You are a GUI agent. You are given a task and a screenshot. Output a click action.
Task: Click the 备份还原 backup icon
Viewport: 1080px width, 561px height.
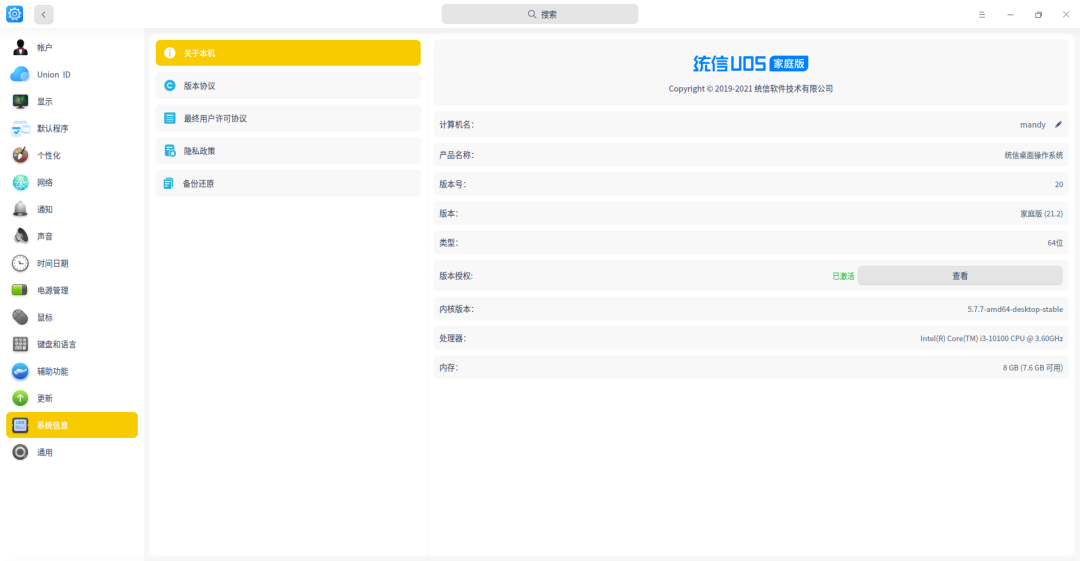pos(169,183)
